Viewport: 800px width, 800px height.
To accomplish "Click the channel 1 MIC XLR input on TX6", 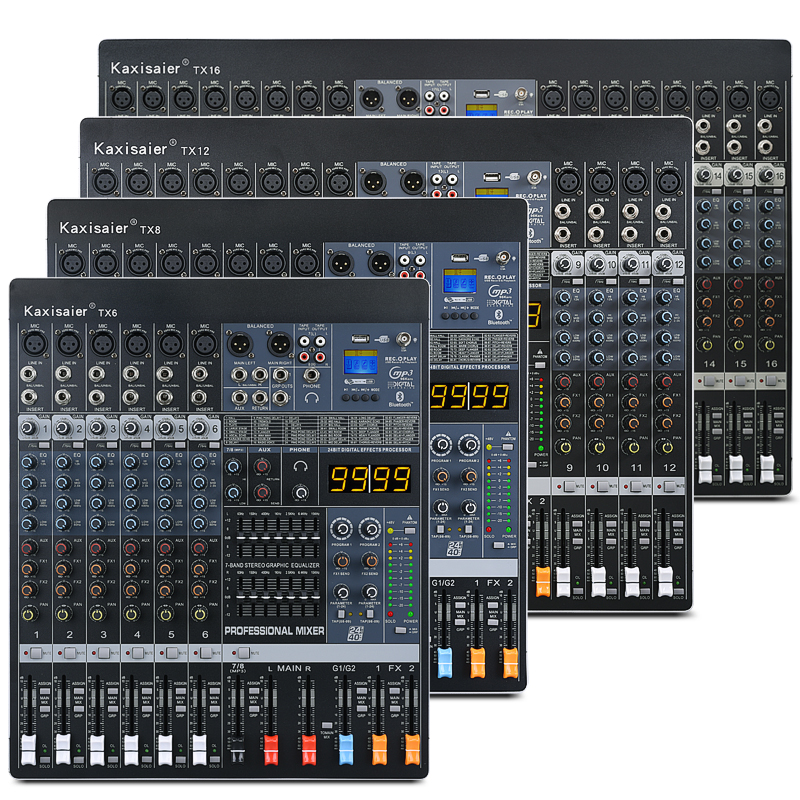I will click(x=35, y=343).
